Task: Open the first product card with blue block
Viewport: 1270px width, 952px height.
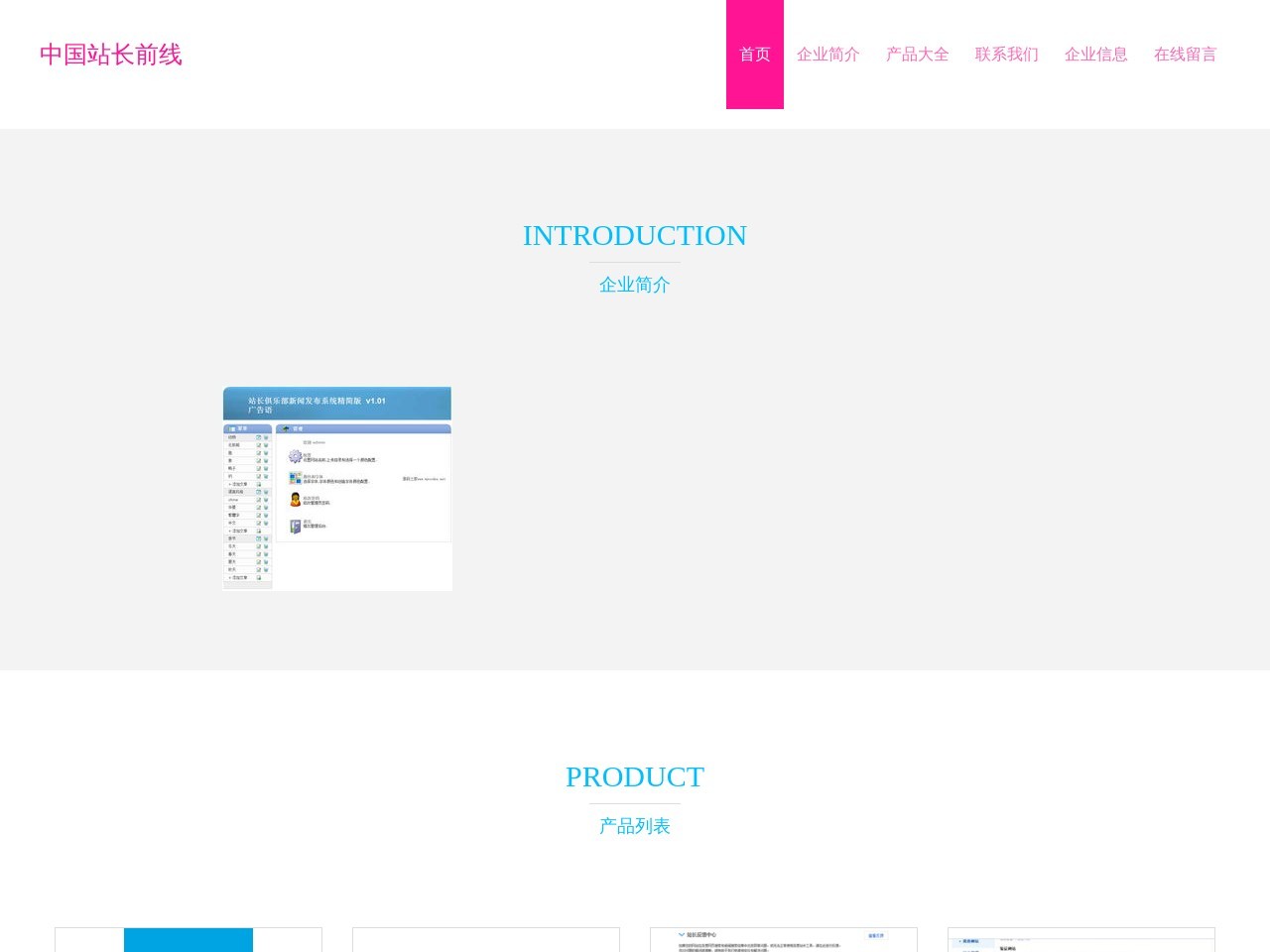Action: 189,940
